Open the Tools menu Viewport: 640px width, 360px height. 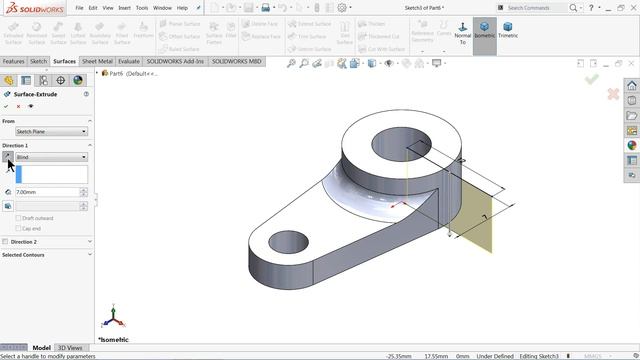[142, 8]
